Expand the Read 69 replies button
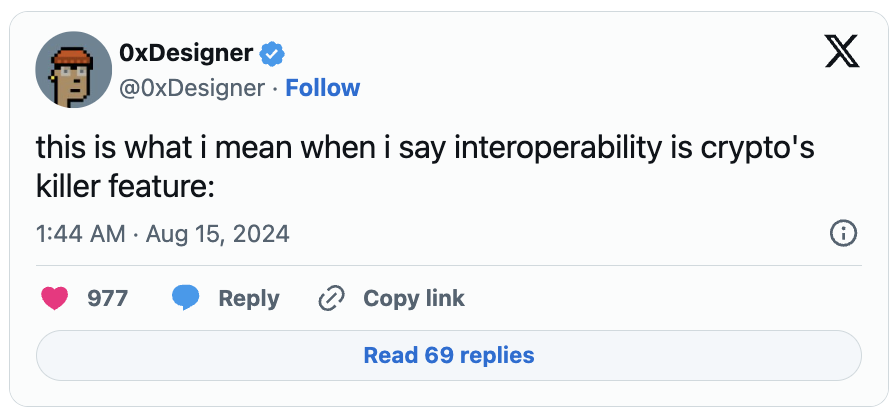Image resolution: width=896 pixels, height=414 pixels. coord(448,355)
